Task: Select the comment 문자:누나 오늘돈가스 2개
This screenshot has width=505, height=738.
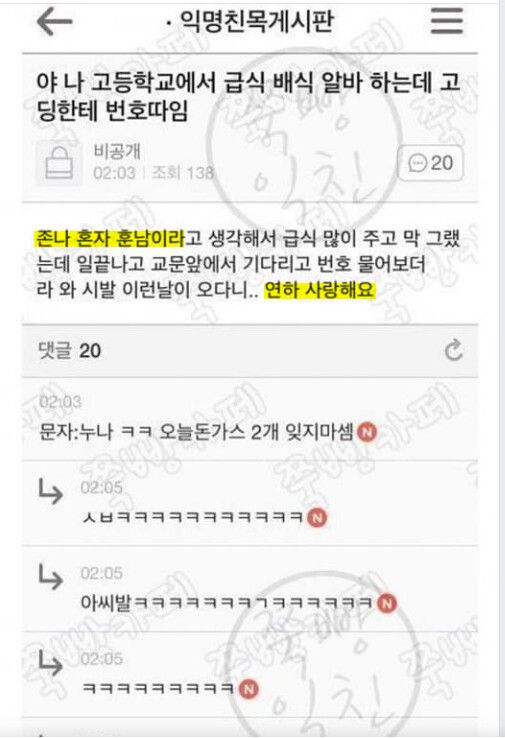Action: click(x=196, y=432)
